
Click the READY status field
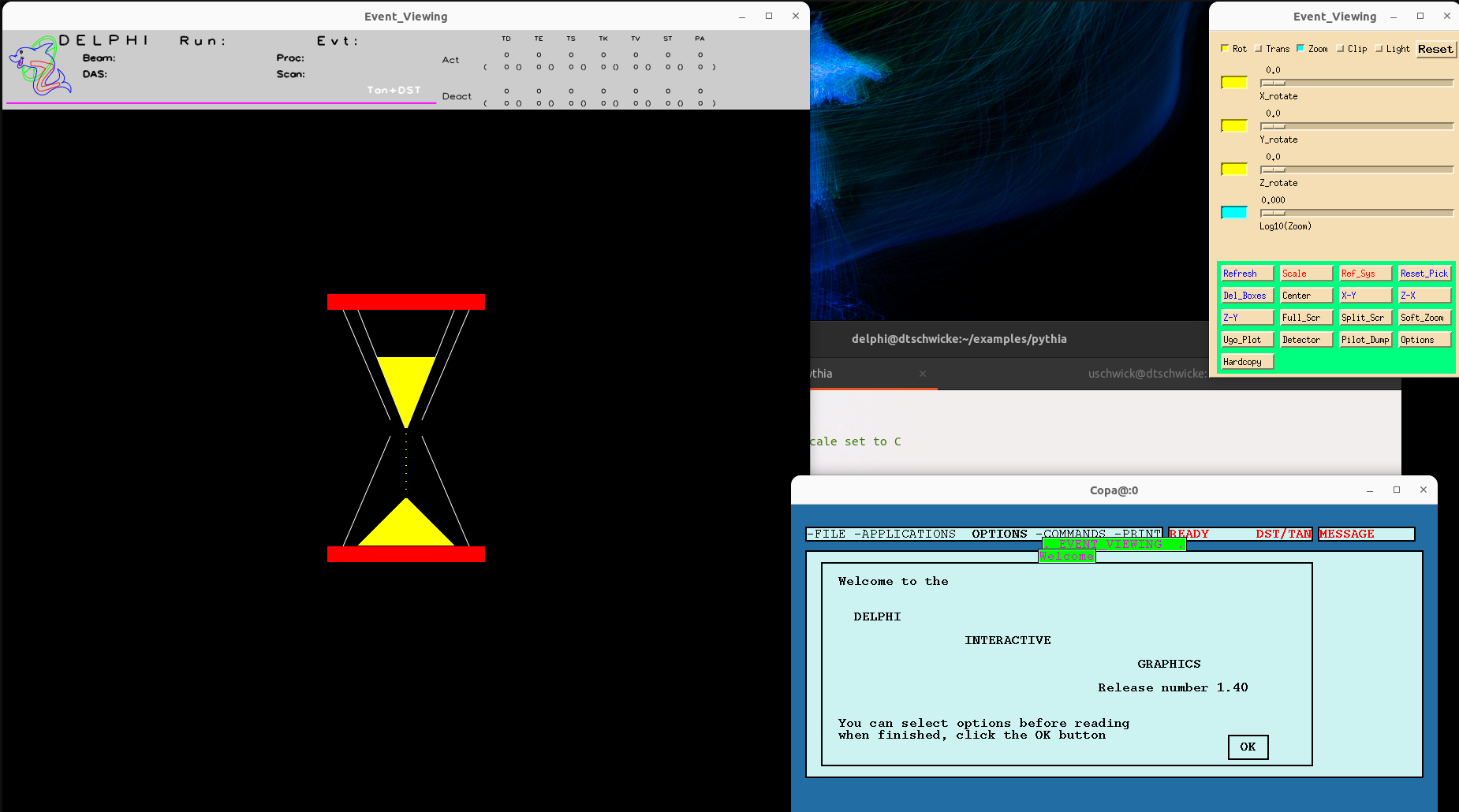tap(1189, 534)
